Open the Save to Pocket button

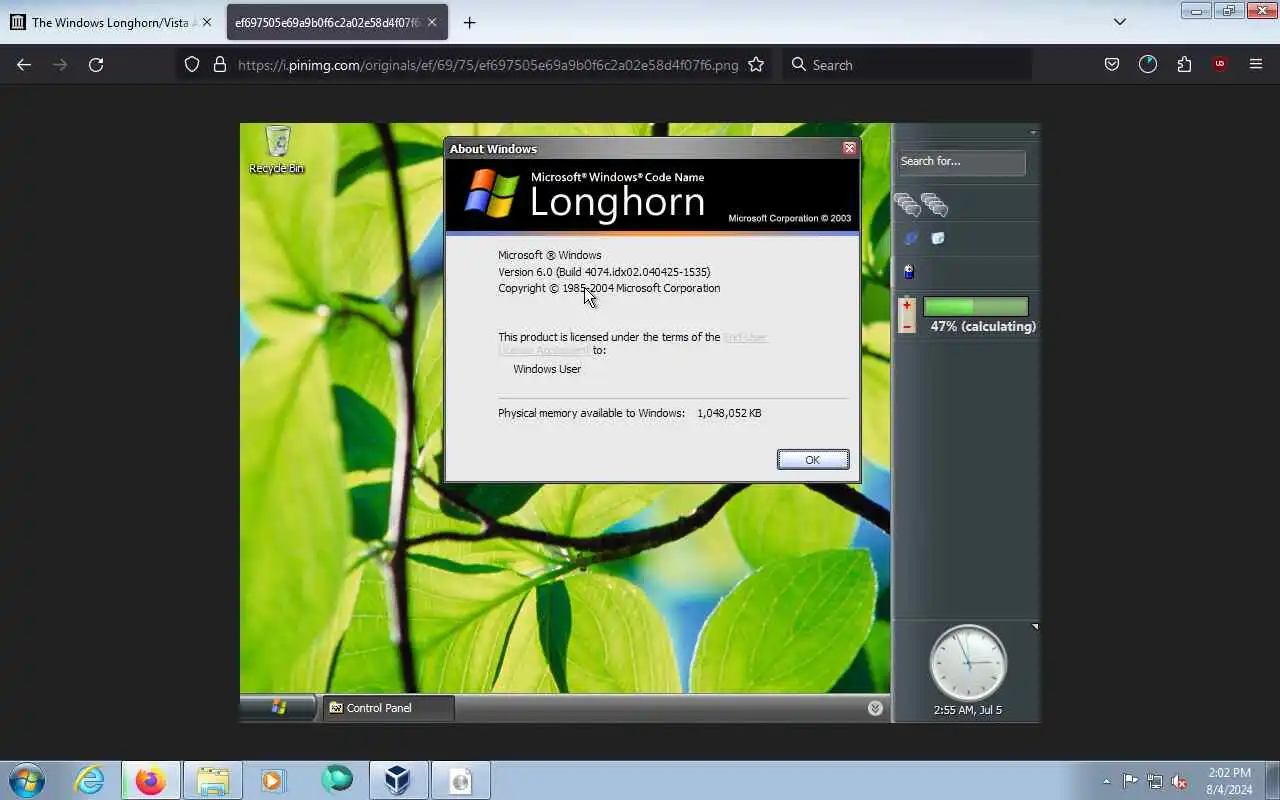click(x=1111, y=64)
